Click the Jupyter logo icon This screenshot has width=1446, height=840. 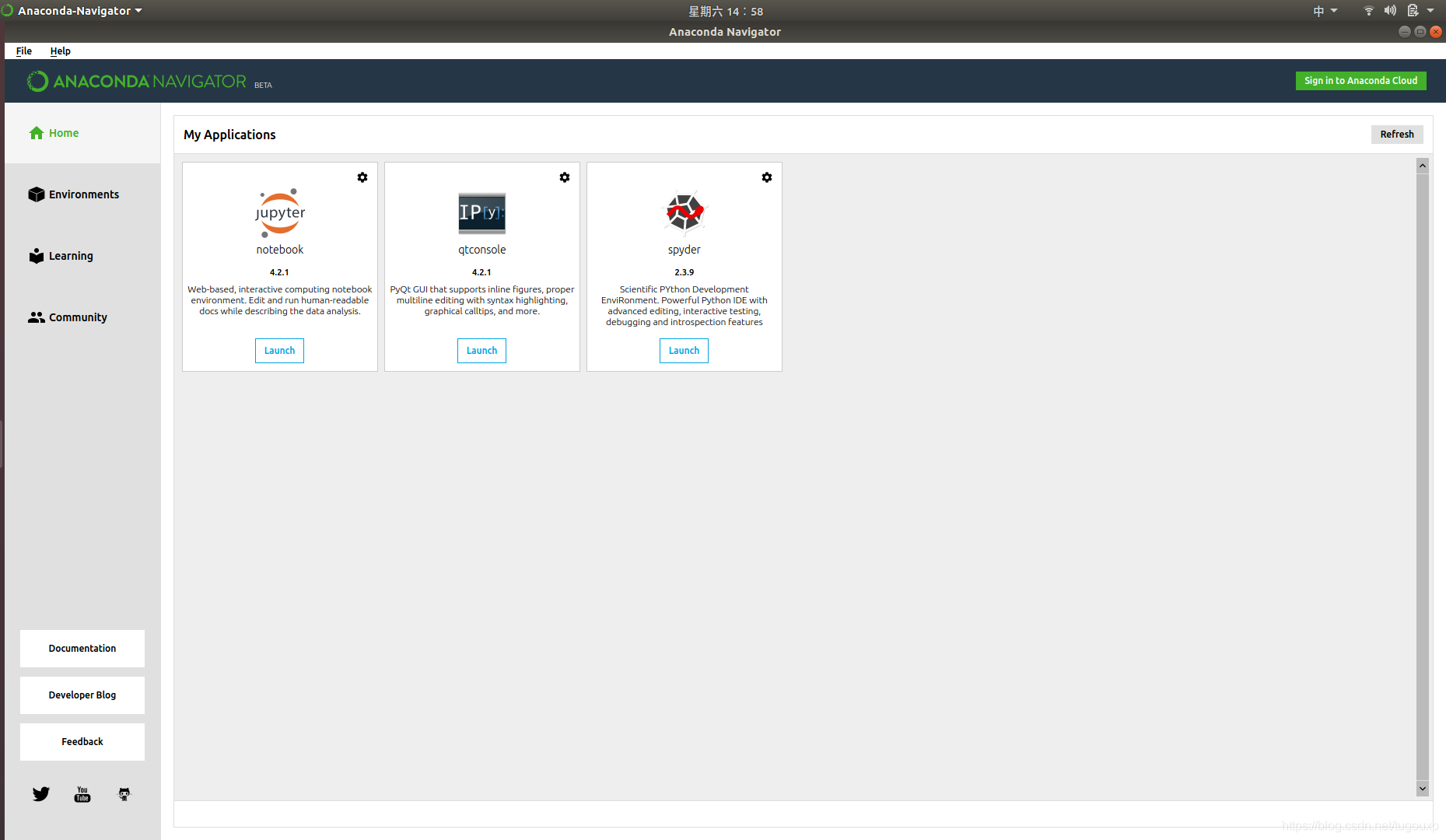pyautogui.click(x=280, y=212)
